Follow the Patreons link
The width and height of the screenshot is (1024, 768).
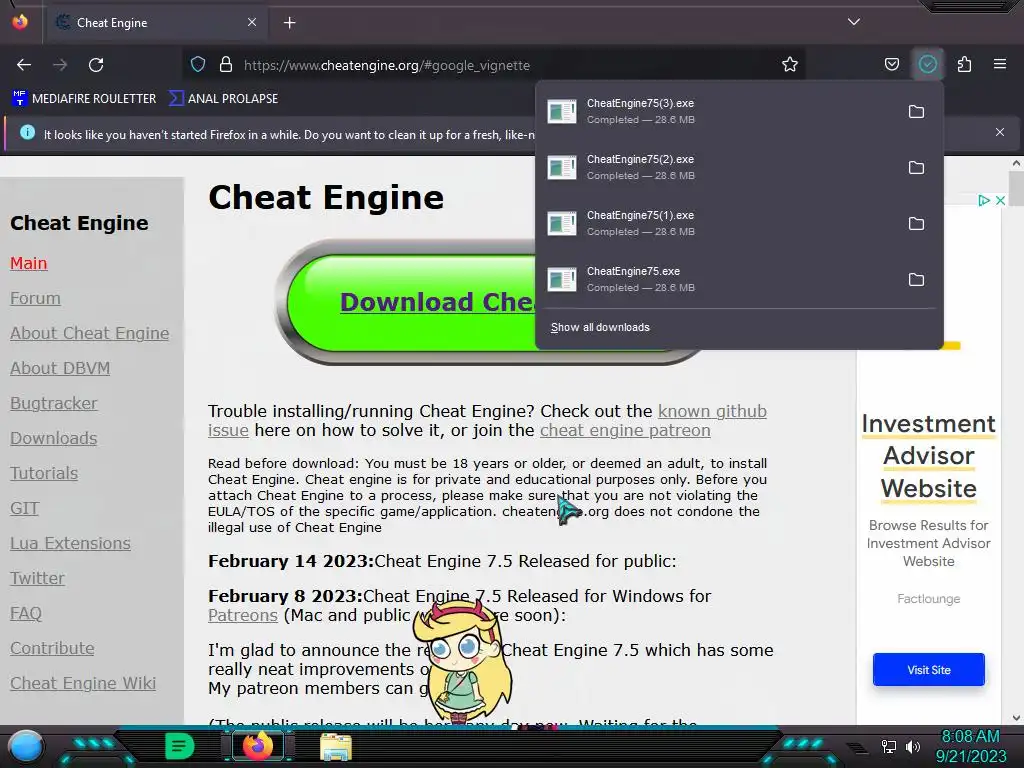[243, 615]
